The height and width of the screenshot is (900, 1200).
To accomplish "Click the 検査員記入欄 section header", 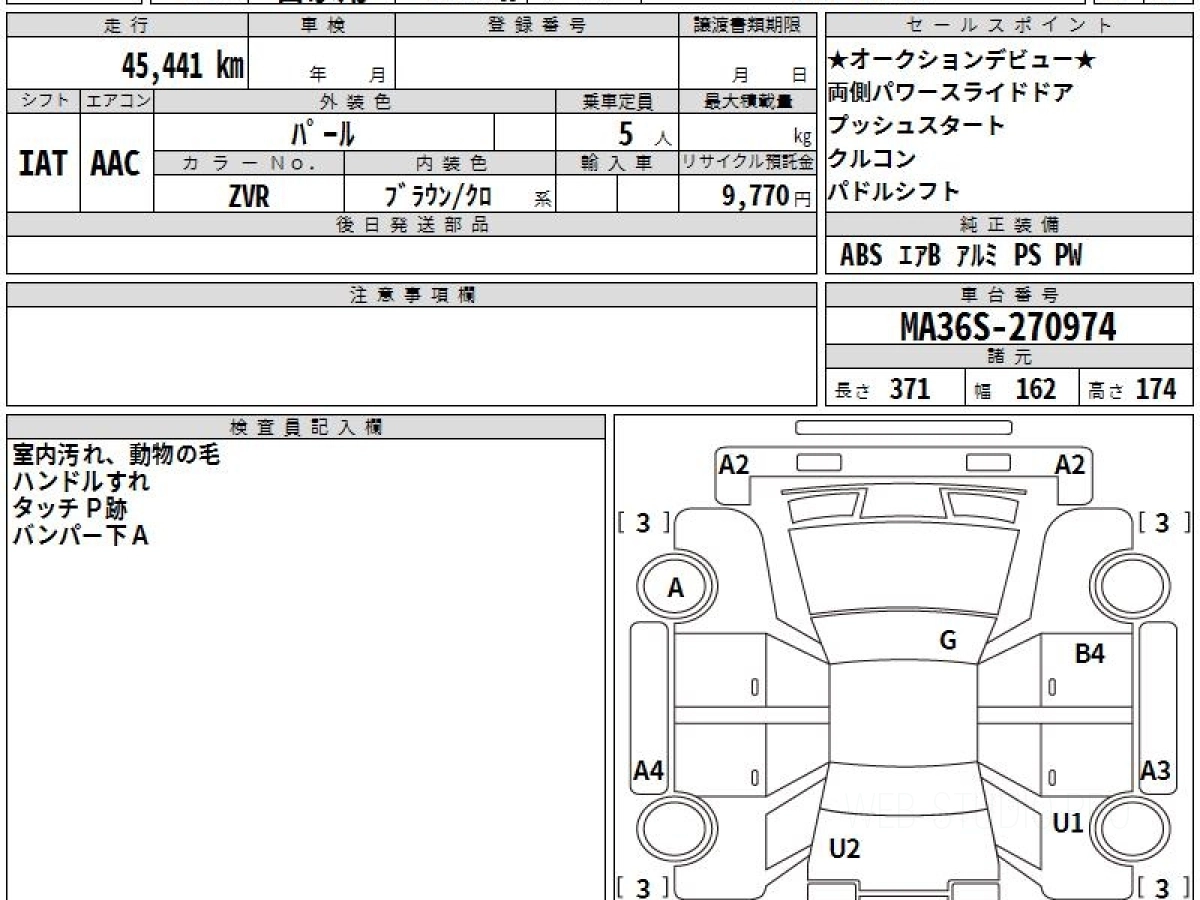I will [x=306, y=427].
